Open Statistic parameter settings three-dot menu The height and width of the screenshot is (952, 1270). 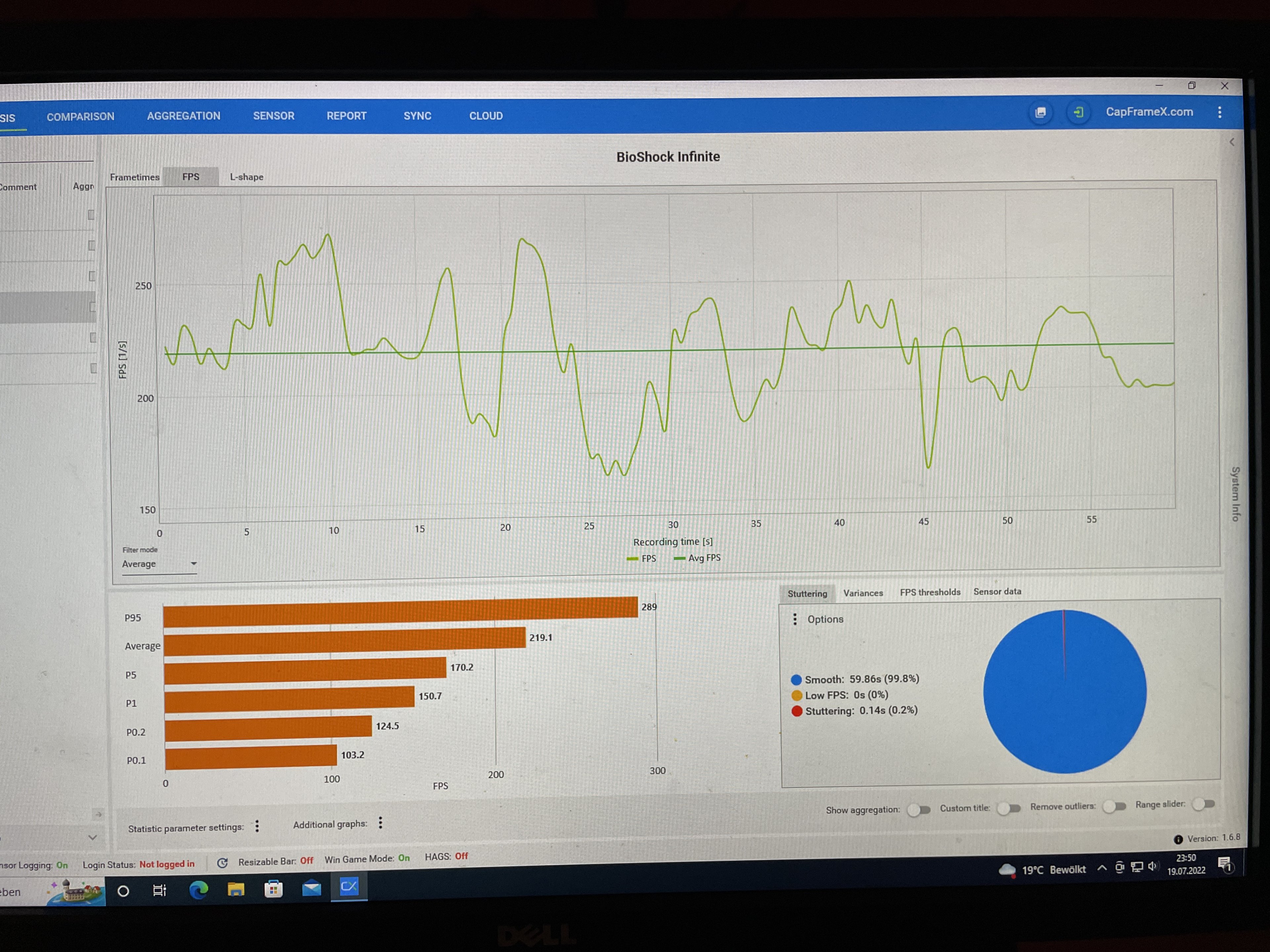click(257, 826)
